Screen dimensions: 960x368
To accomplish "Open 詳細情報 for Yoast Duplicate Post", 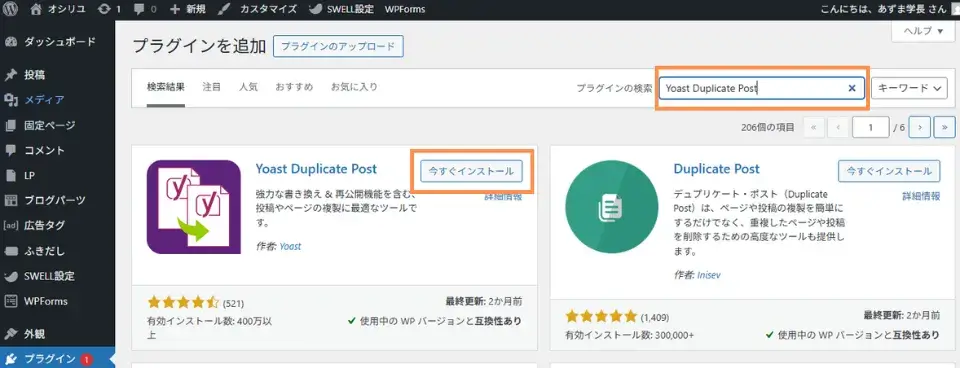I will [x=503, y=197].
